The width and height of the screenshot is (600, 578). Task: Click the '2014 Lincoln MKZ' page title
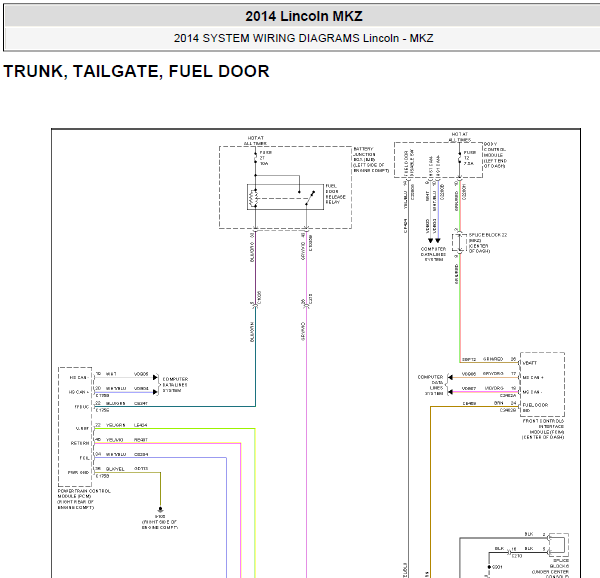pyautogui.click(x=303, y=16)
